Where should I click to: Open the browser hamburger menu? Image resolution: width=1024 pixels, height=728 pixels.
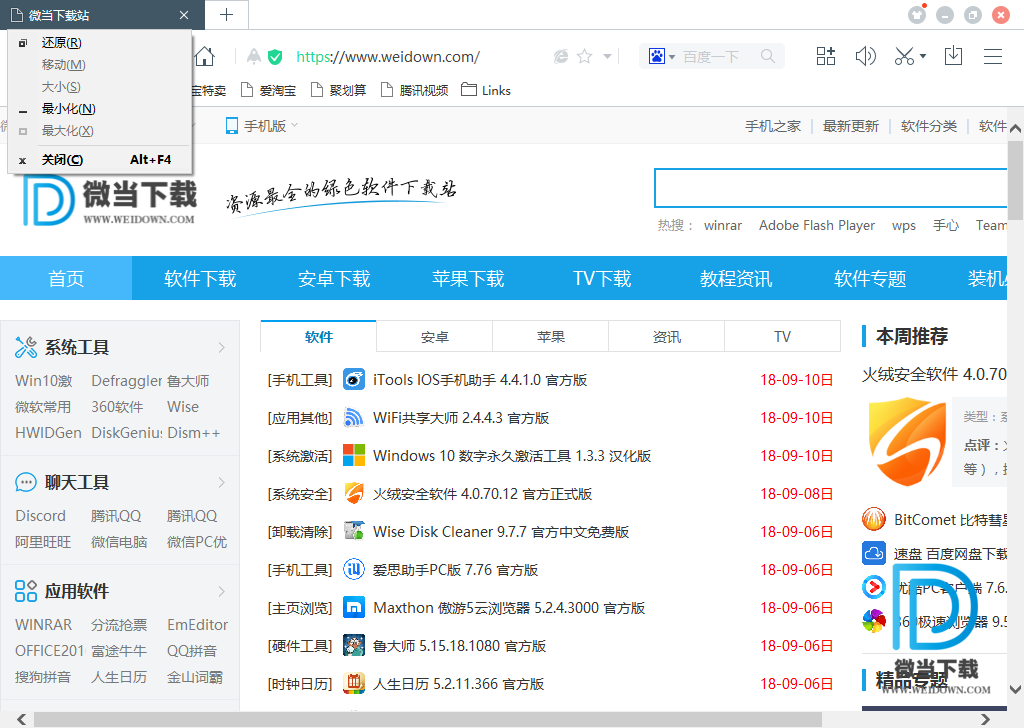pyautogui.click(x=992, y=56)
